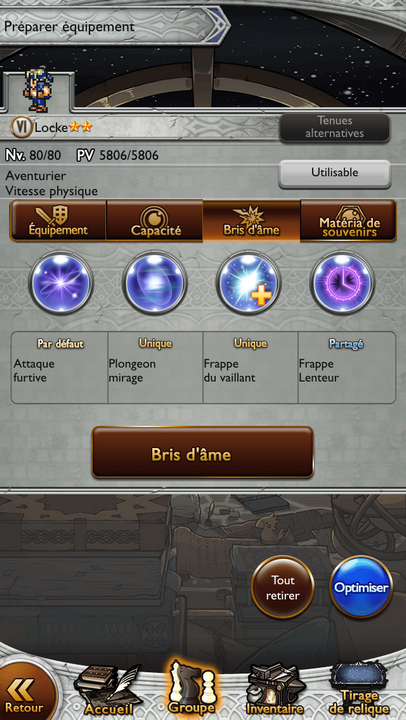Open Tenues alternatives
The width and height of the screenshot is (406, 720).
tap(335, 127)
